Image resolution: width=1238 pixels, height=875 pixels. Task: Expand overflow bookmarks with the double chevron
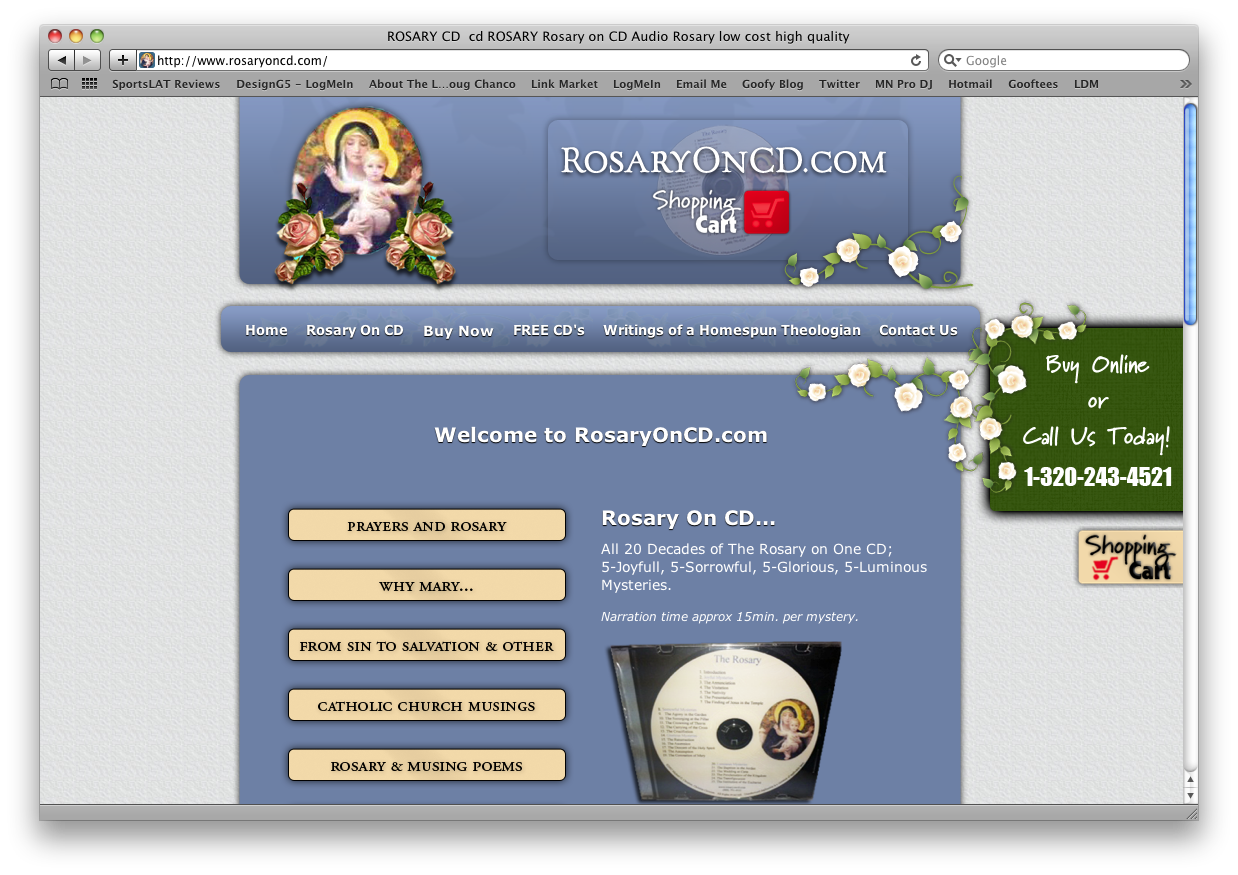pyautogui.click(x=1186, y=84)
